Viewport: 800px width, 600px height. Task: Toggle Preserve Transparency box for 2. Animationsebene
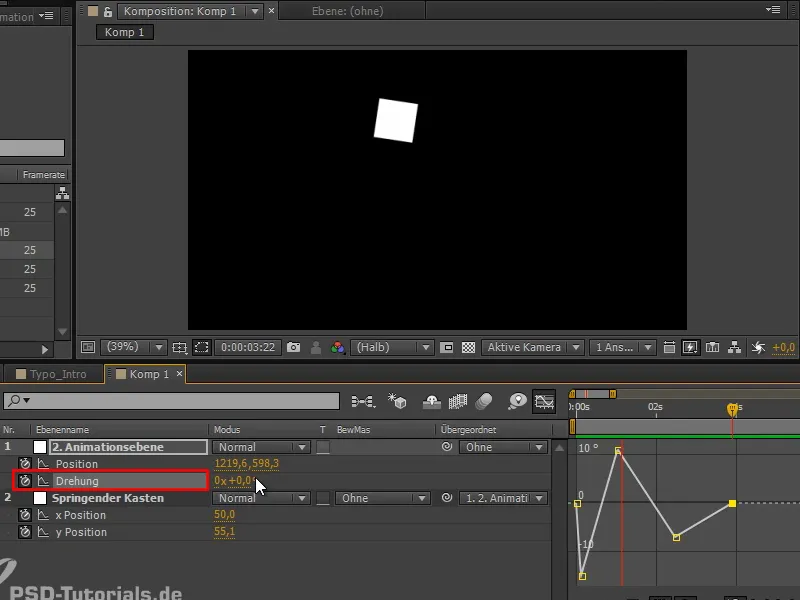(323, 447)
